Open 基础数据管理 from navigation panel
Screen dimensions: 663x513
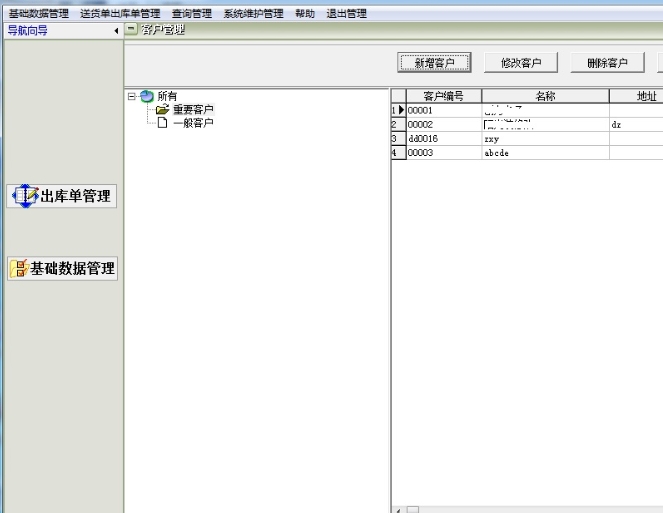(62, 269)
